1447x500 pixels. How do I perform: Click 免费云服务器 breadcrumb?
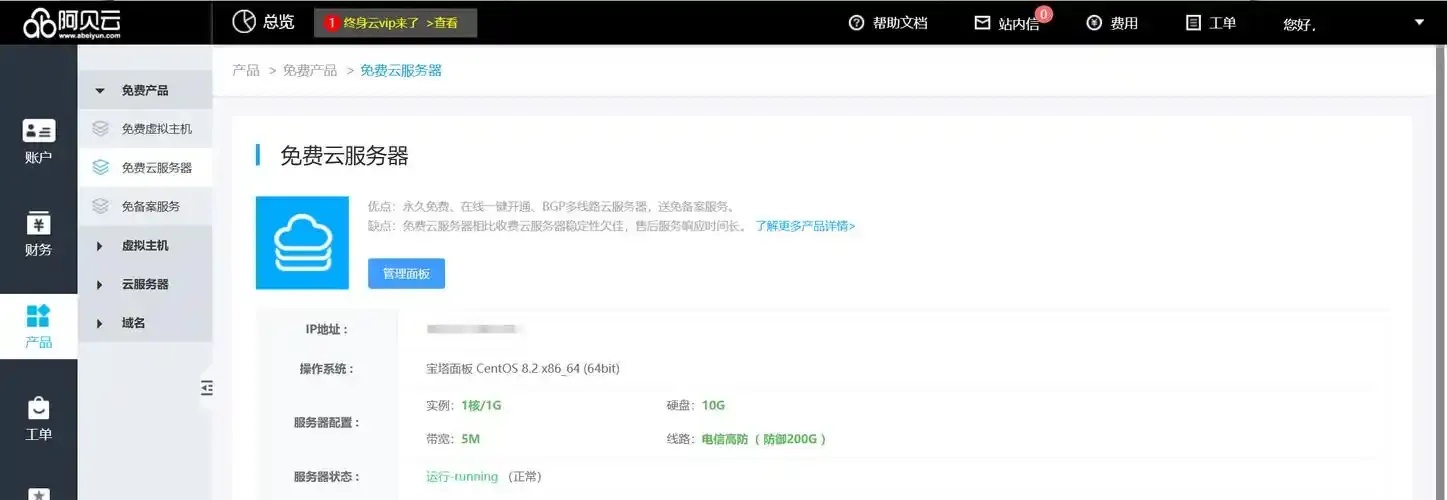click(x=401, y=70)
